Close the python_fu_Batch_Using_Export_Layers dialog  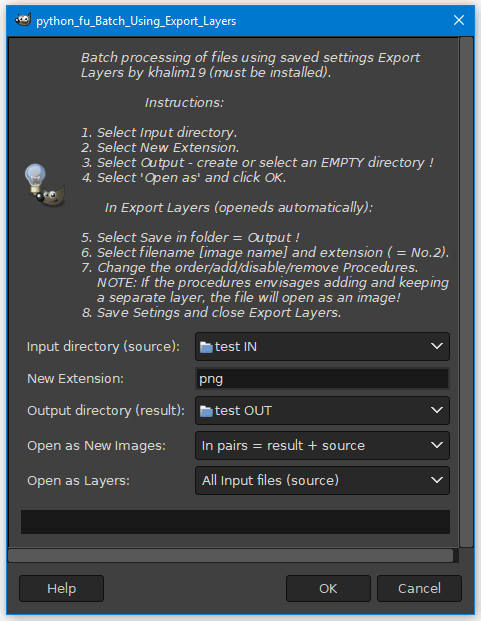point(459,20)
